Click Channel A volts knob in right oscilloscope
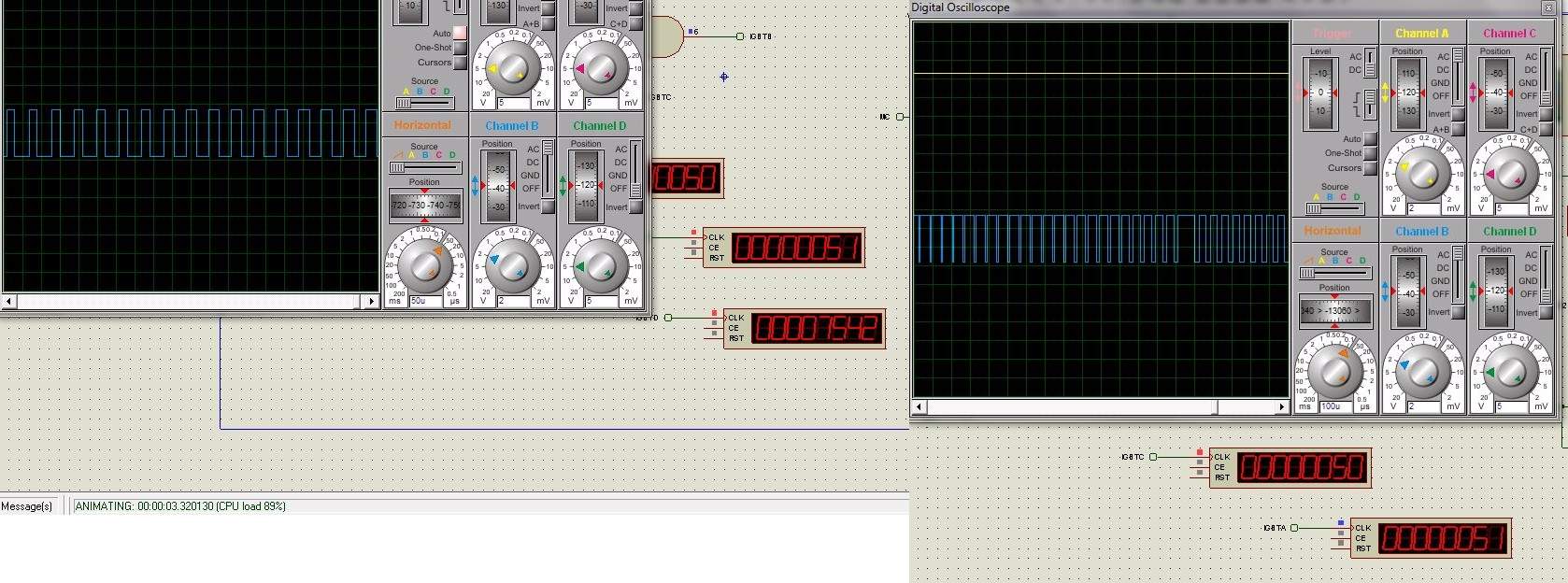 1422,174
